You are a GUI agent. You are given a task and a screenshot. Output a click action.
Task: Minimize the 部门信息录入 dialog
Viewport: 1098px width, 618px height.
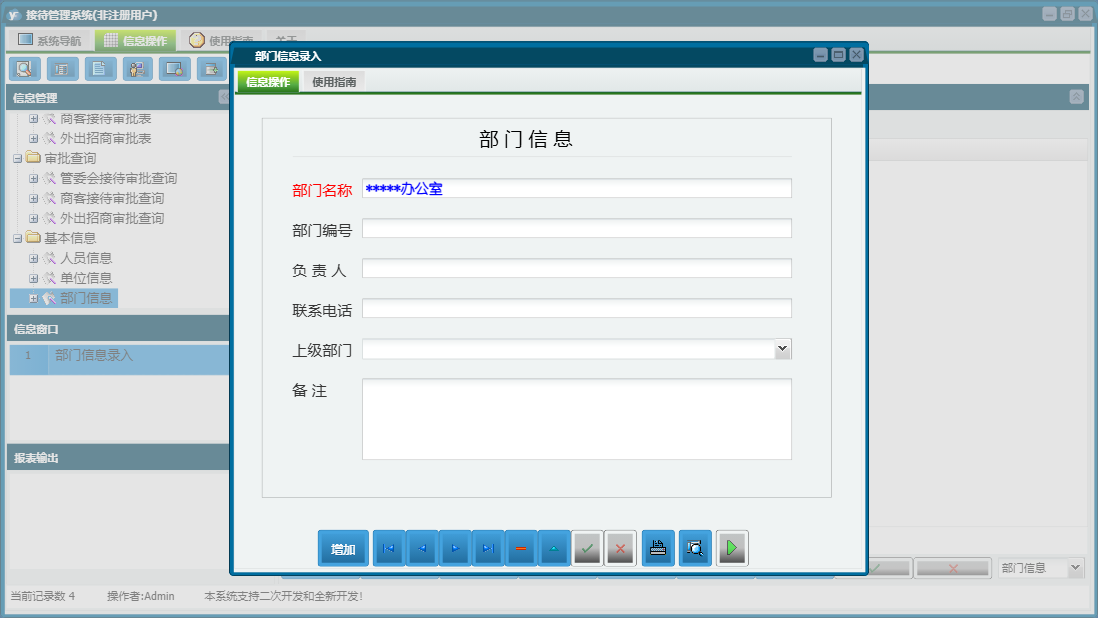click(821, 55)
